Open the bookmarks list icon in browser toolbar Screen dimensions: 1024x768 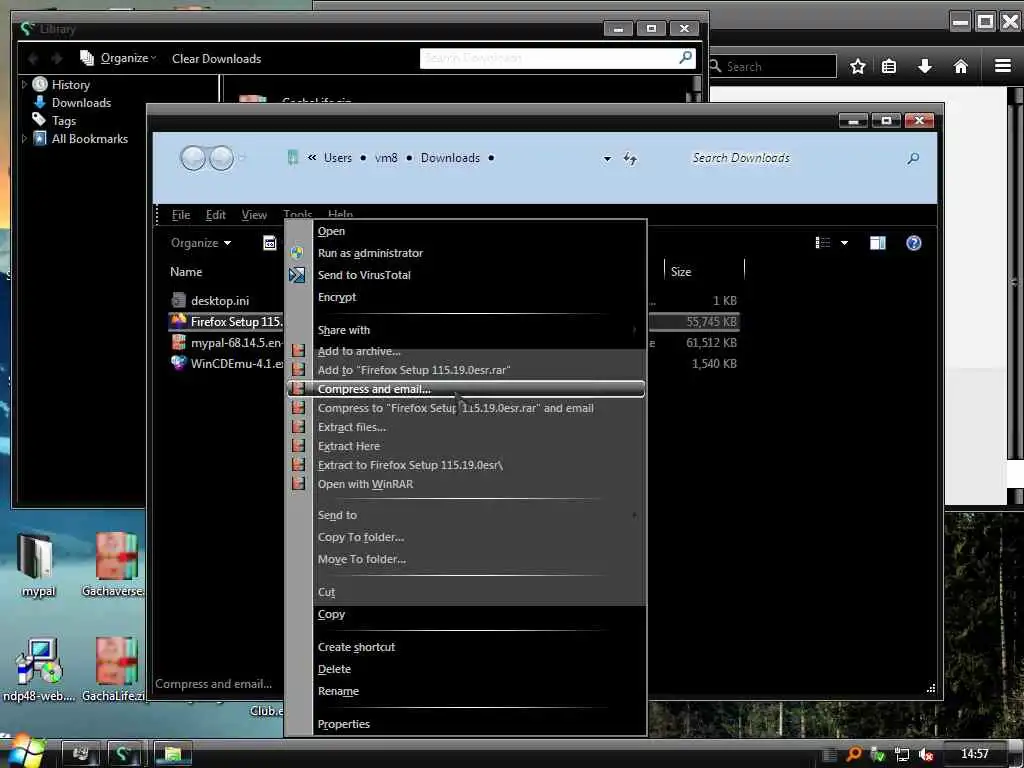(889, 66)
